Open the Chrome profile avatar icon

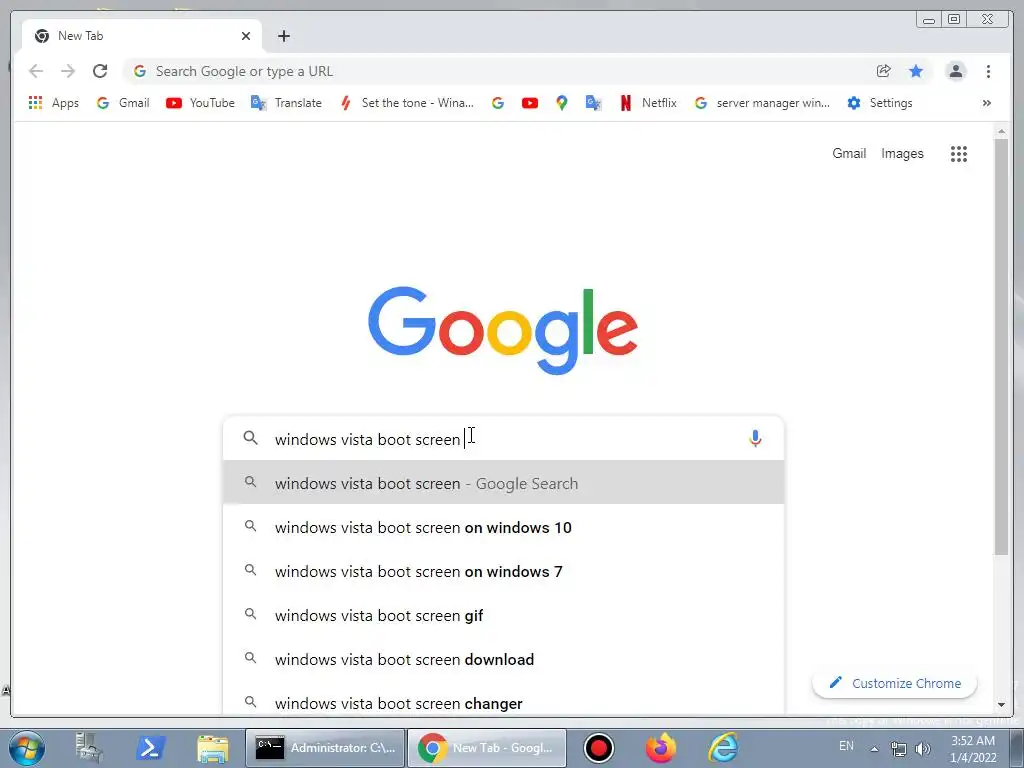tap(955, 71)
